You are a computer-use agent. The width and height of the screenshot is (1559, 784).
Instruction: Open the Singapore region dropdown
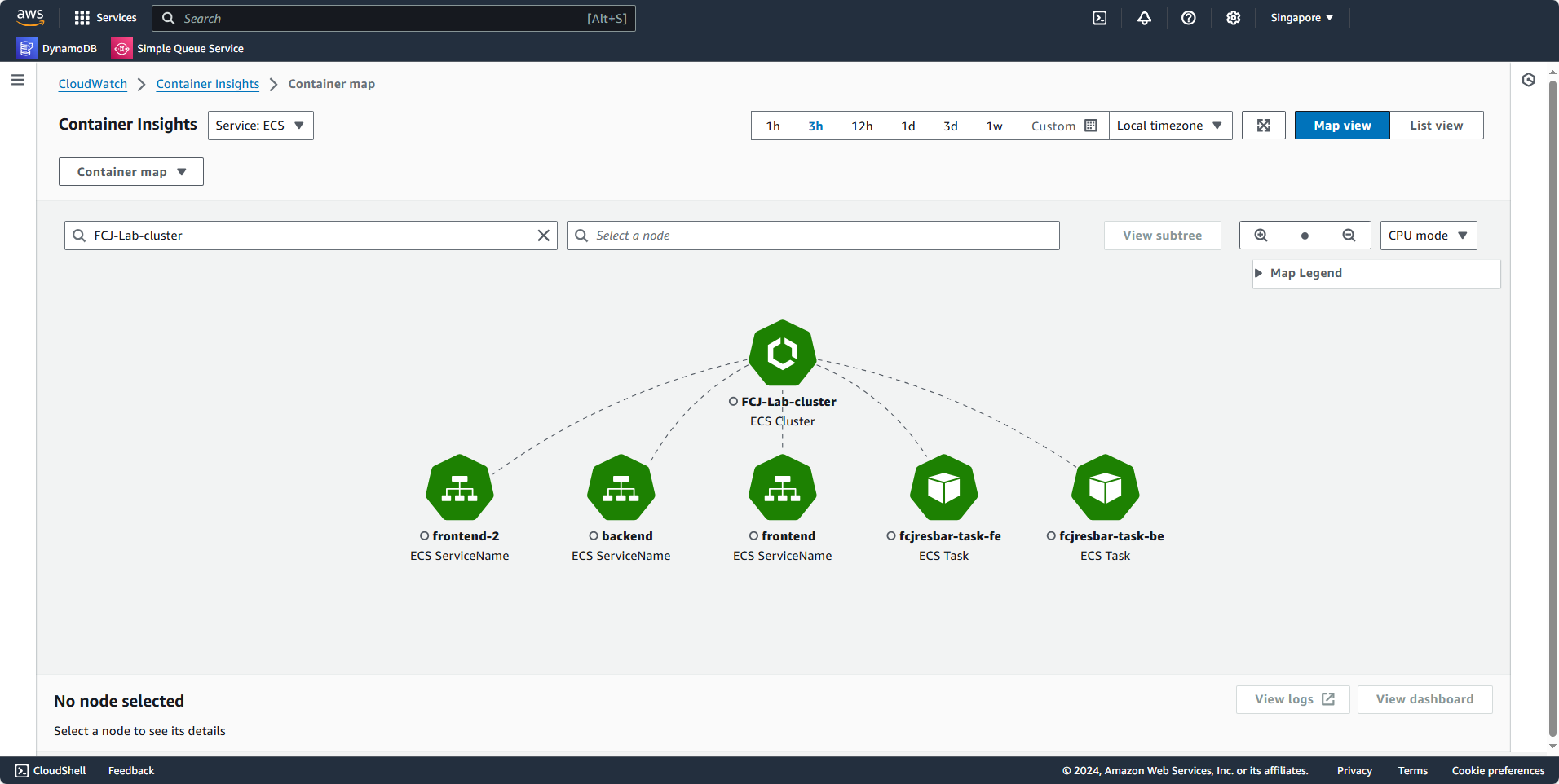[1302, 18]
